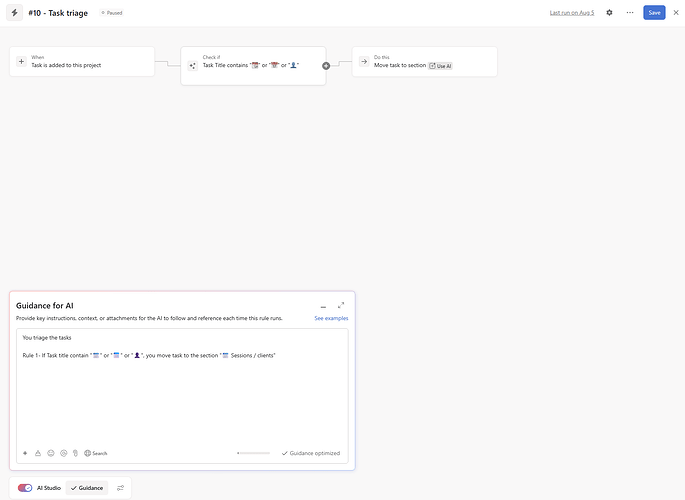Click the plus icon on the When trigger
The width and height of the screenshot is (685, 500).
pos(22,62)
